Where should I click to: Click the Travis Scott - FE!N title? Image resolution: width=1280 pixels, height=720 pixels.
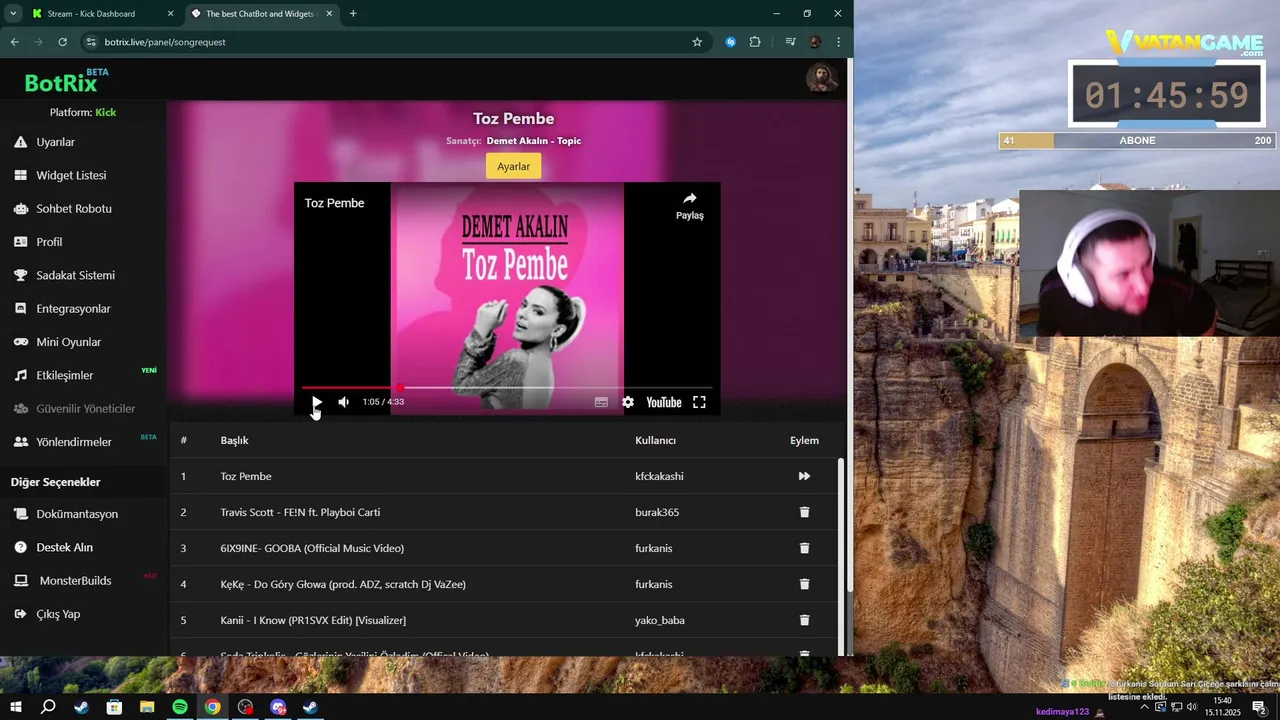(300, 512)
